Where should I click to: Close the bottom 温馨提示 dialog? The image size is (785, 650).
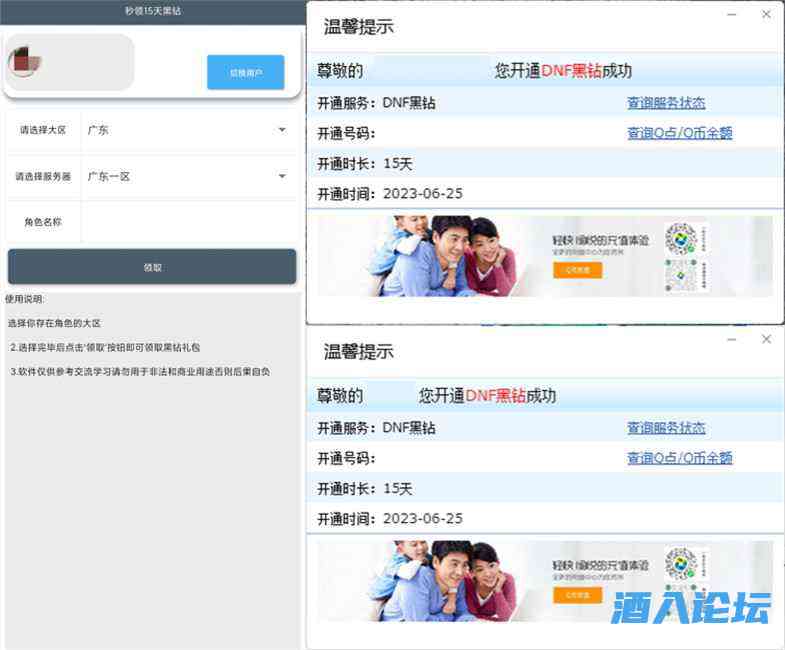766,339
